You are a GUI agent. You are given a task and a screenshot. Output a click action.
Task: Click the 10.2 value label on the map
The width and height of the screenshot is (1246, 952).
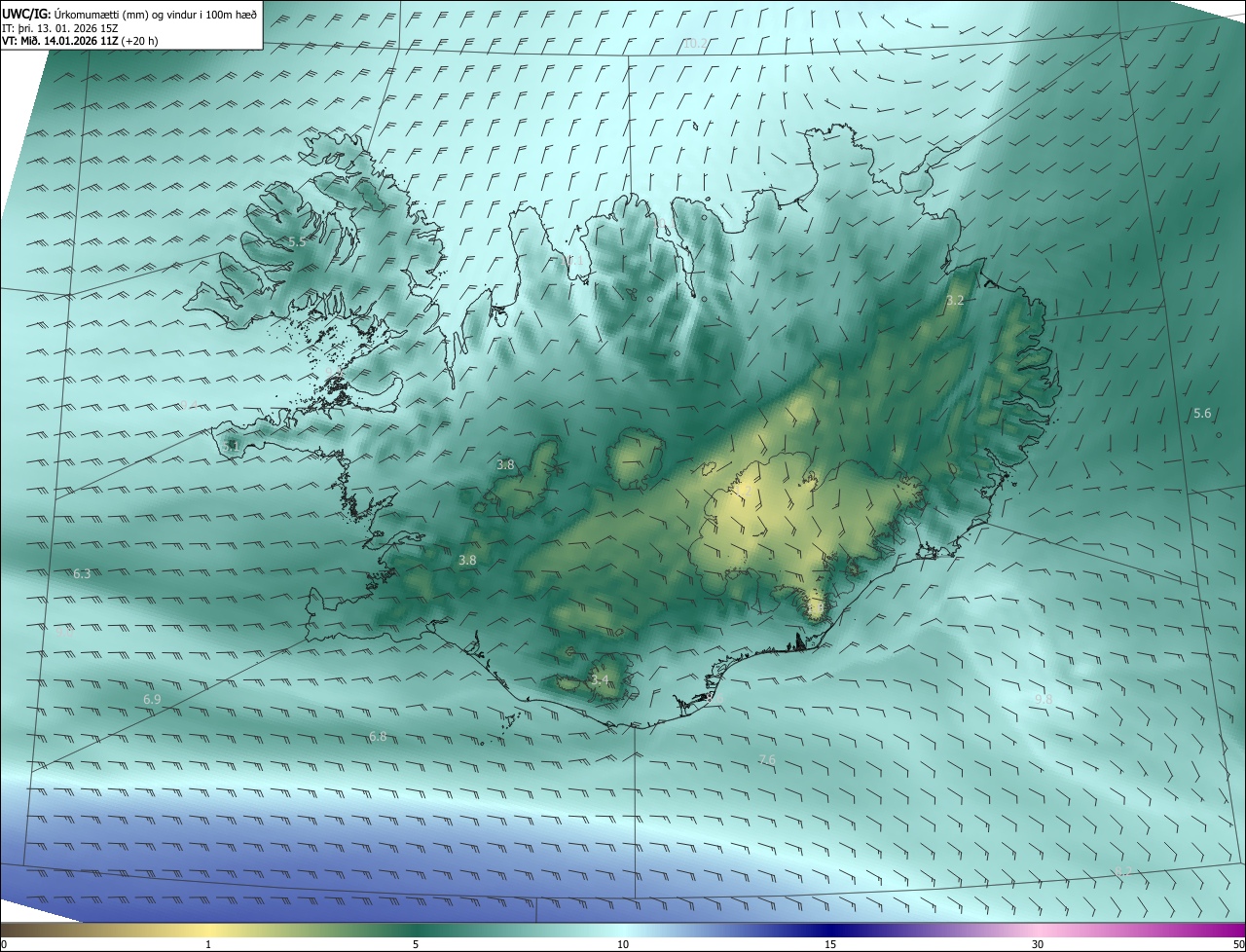[x=695, y=43]
